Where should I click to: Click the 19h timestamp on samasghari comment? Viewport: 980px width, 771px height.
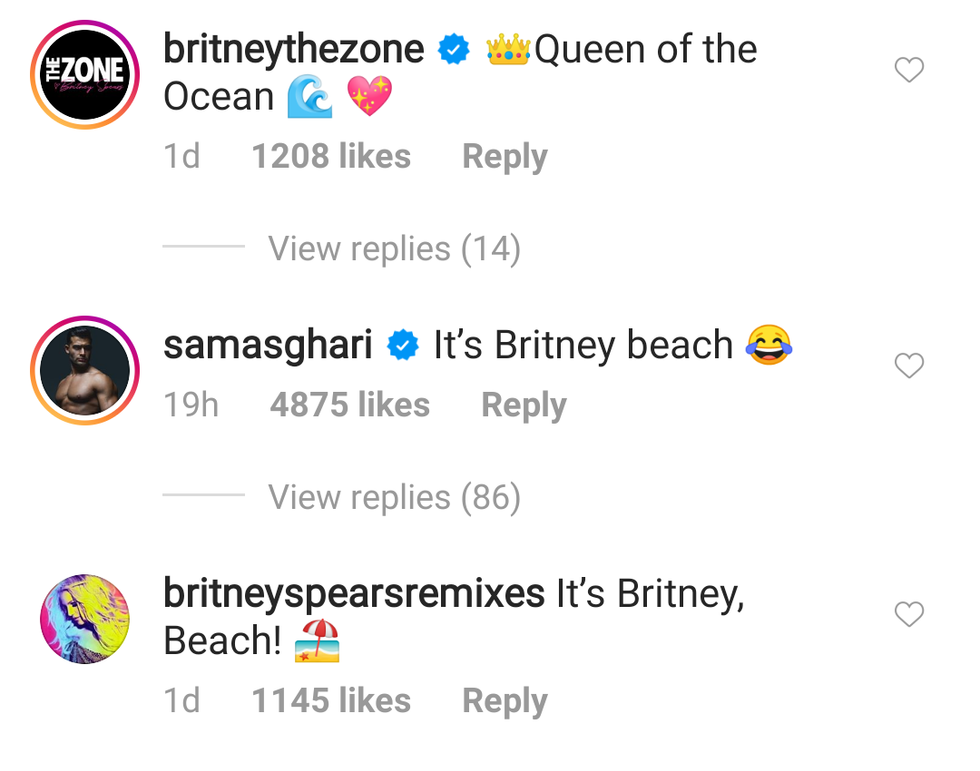tap(190, 405)
